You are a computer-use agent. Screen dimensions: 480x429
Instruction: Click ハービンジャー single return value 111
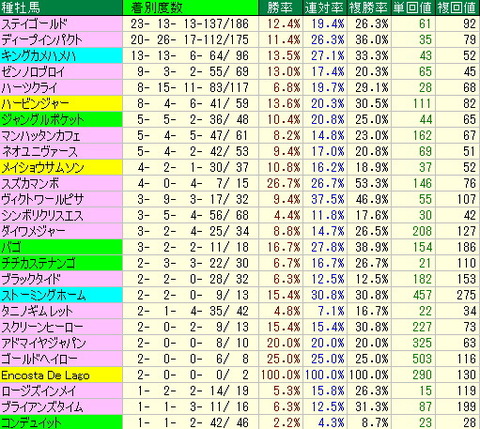421,104
